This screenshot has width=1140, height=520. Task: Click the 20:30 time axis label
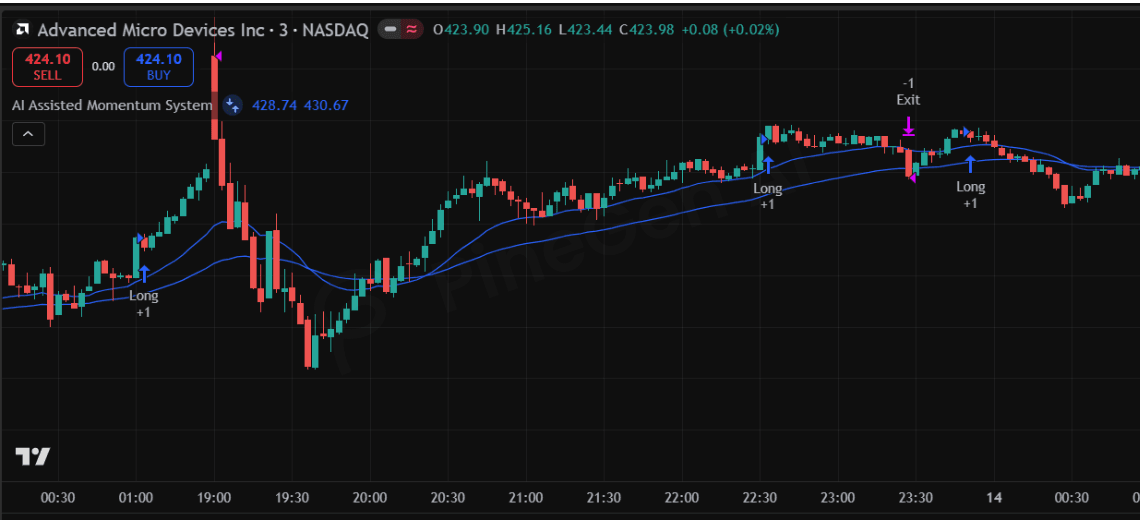(x=448, y=498)
